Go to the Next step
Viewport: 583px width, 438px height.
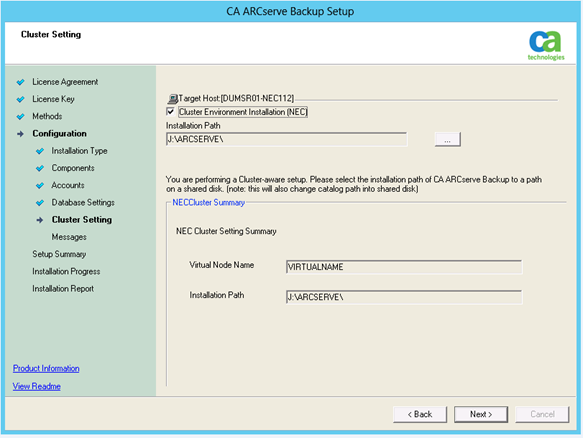tap(481, 414)
